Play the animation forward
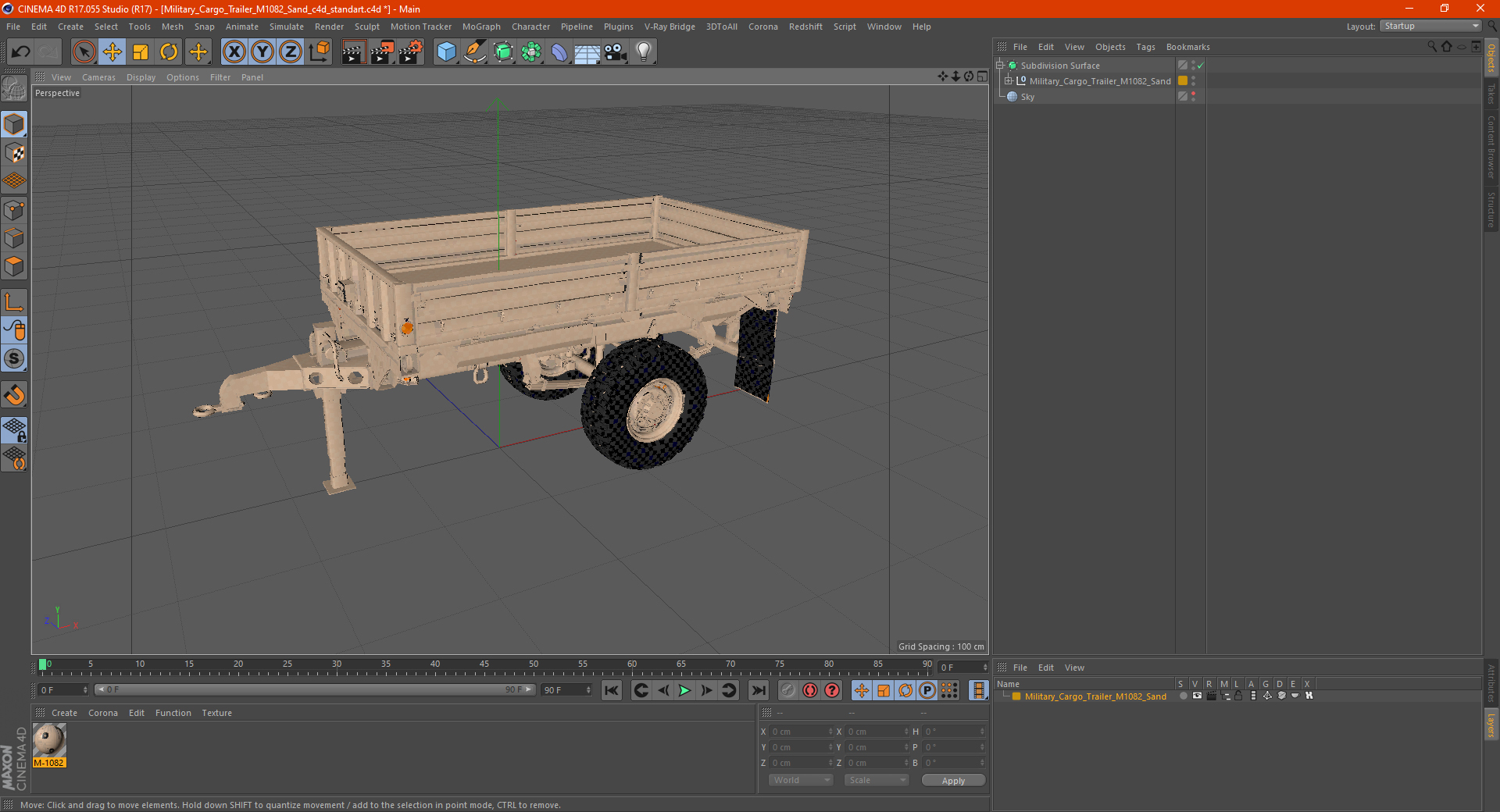The image size is (1500, 812). point(684,690)
